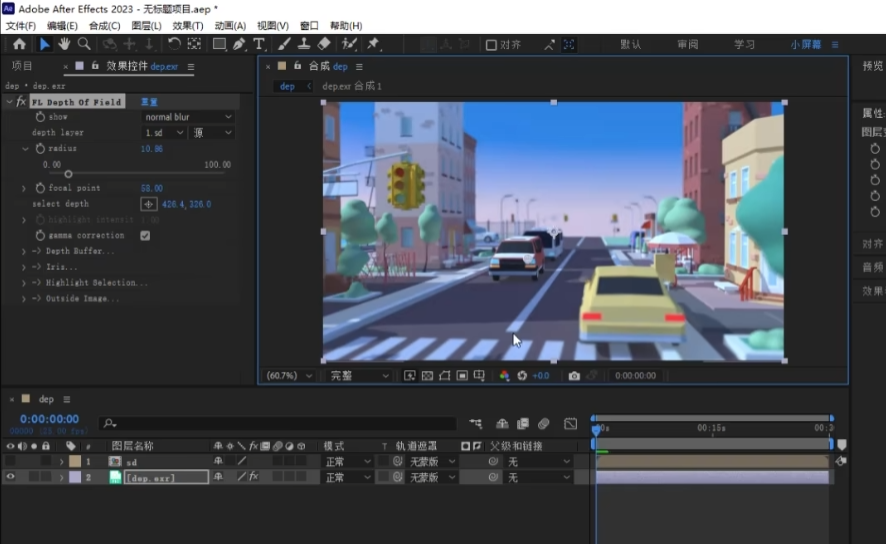Select the Type text tool

[x=259, y=44]
